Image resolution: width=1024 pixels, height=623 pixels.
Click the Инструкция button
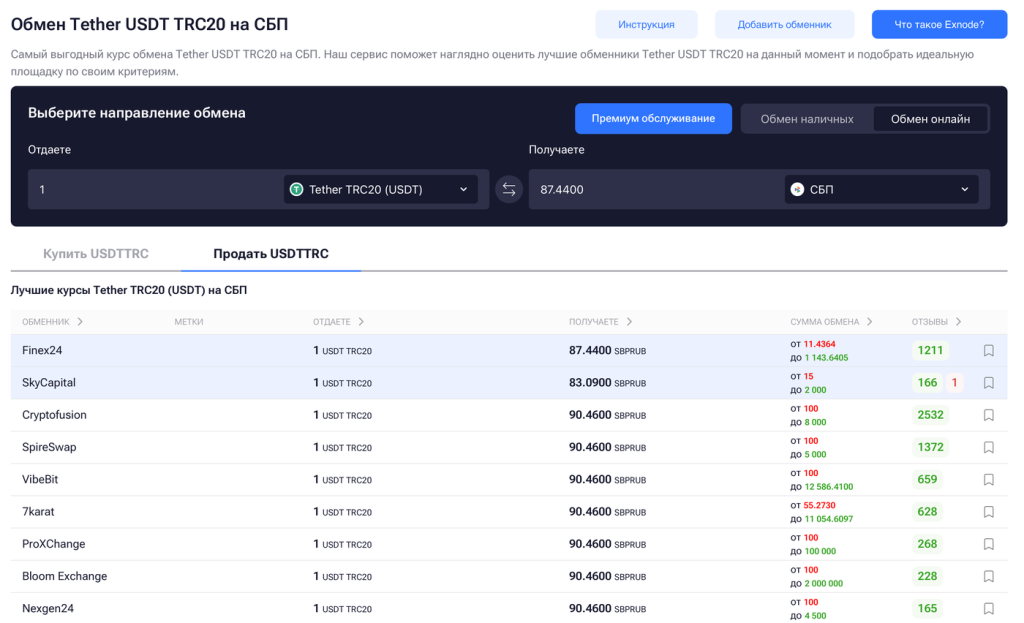coord(647,24)
